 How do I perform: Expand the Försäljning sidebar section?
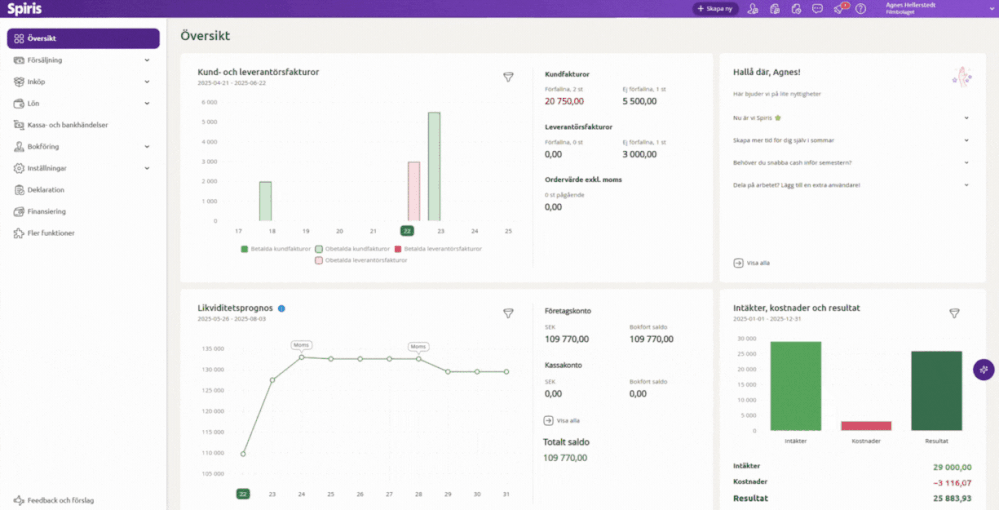pos(147,60)
